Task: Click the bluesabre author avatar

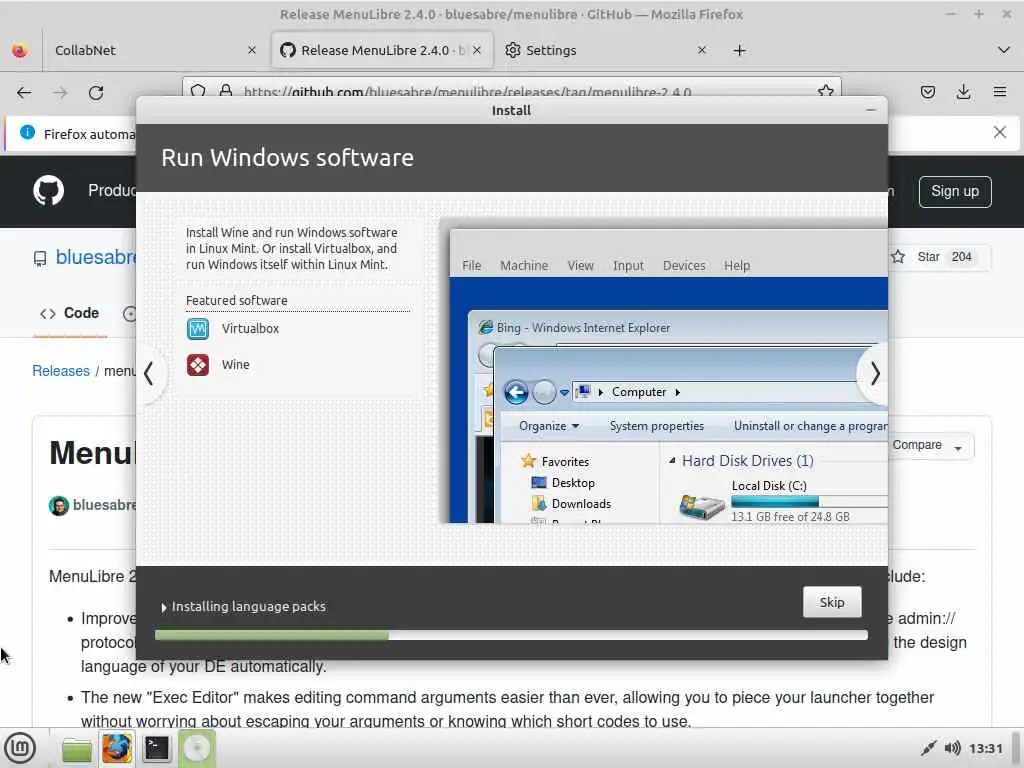Action: pyautogui.click(x=59, y=505)
